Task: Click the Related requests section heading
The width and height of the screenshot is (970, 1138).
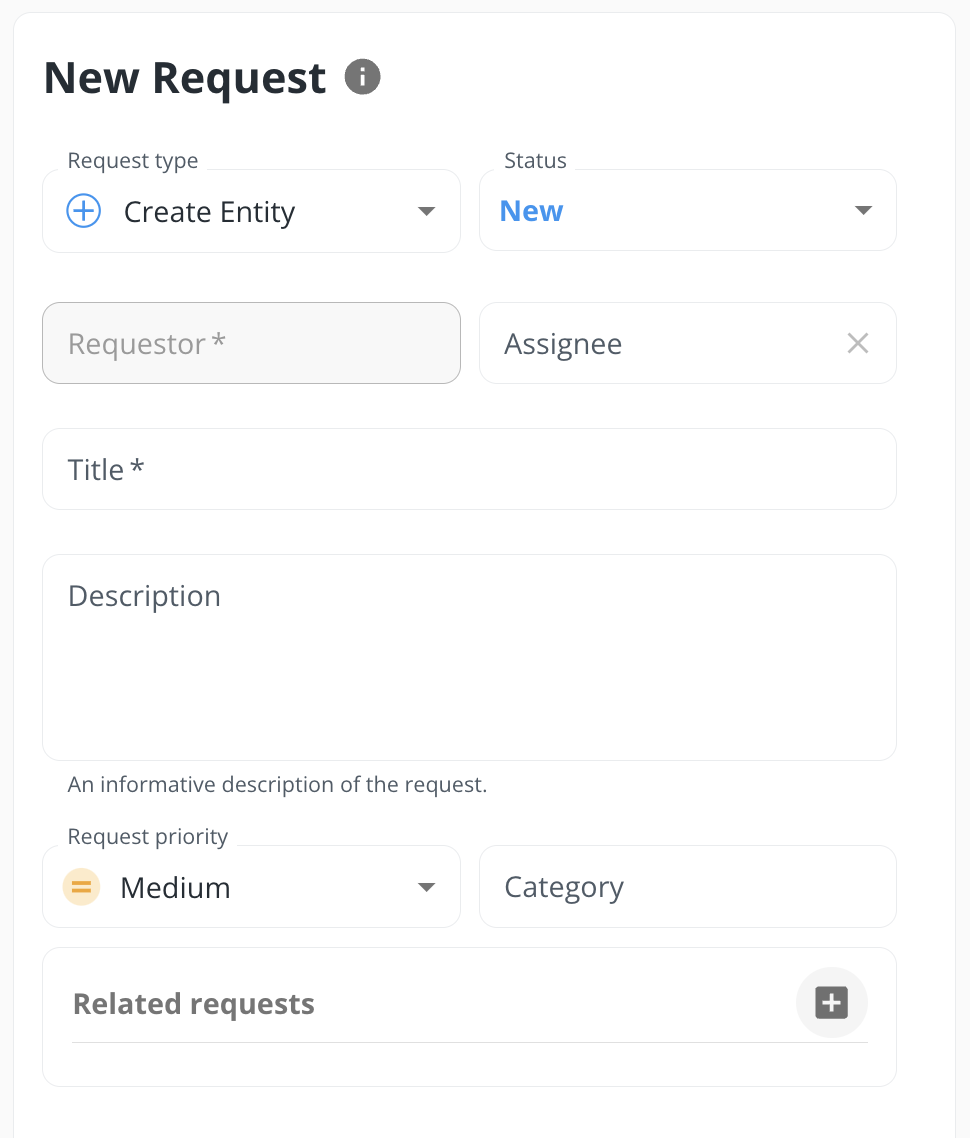Action: 194,1004
